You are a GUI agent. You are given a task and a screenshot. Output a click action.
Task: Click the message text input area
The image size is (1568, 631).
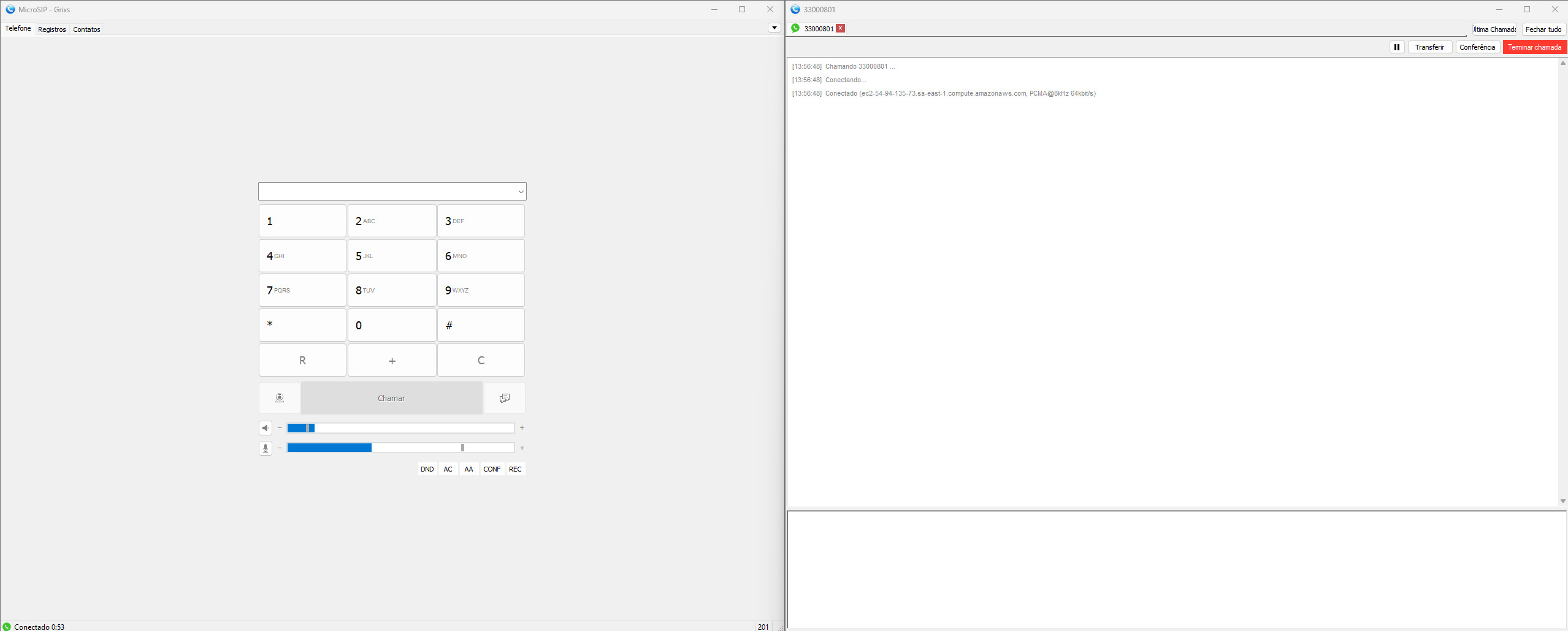(1176, 568)
